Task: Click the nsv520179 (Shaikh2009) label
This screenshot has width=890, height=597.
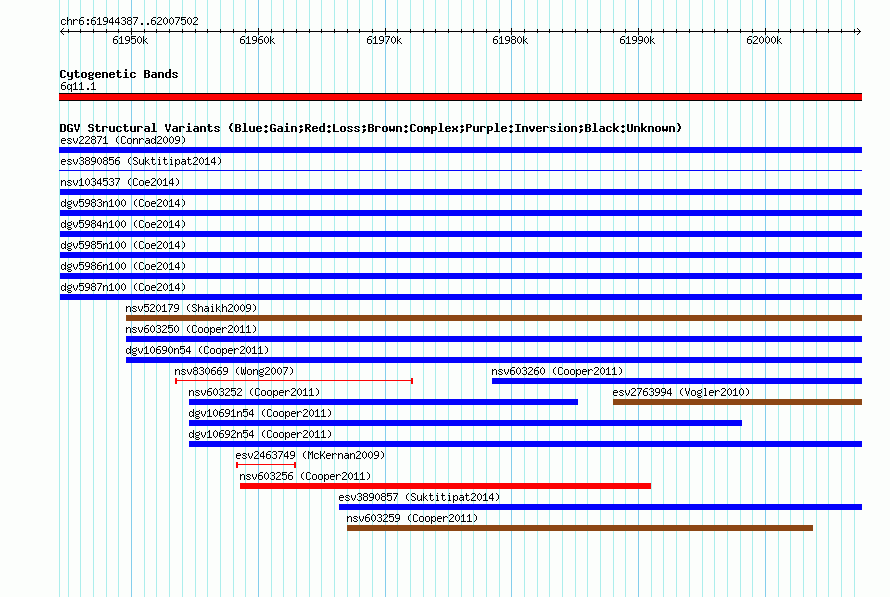Action: (191, 308)
